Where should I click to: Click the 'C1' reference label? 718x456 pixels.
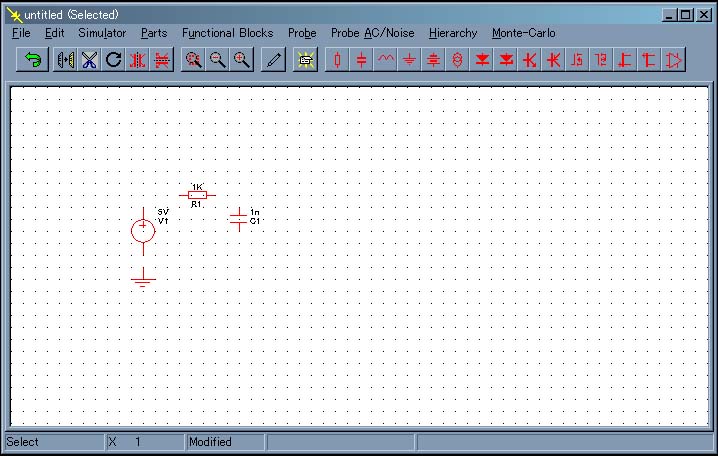[x=255, y=221]
